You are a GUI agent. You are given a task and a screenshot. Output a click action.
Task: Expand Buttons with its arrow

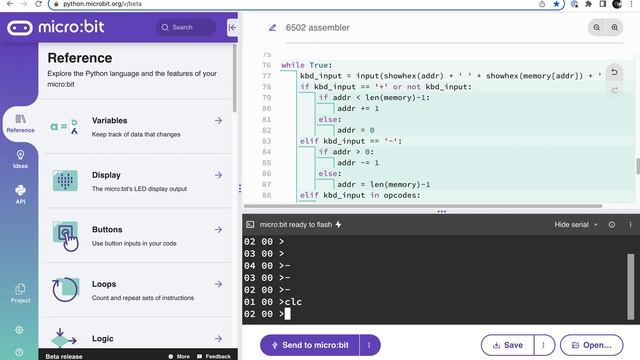click(218, 229)
